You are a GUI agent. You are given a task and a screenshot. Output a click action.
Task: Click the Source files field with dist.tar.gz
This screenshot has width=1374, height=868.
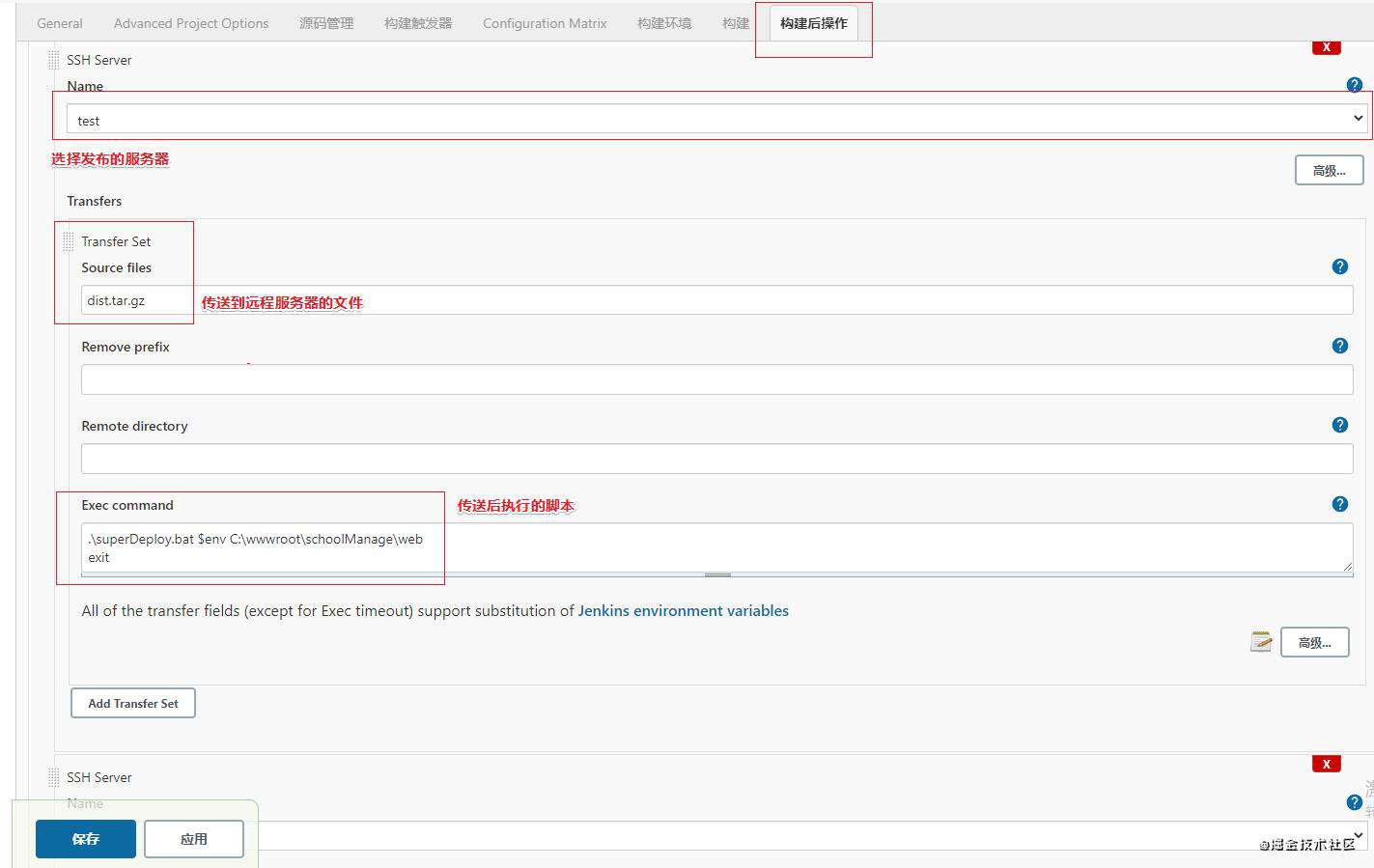(716, 300)
